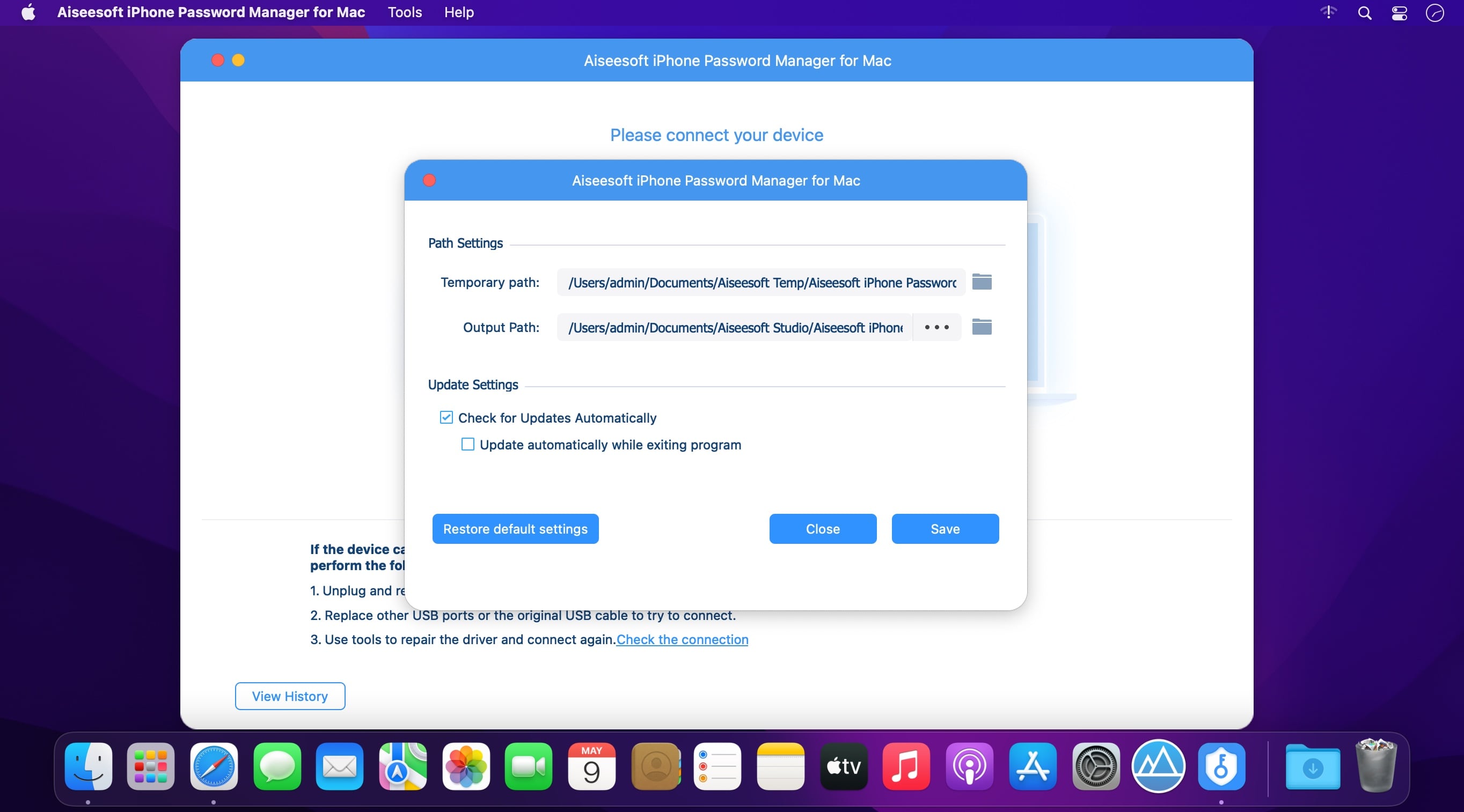
Task: Launch Safari from the dock
Action: [214, 766]
